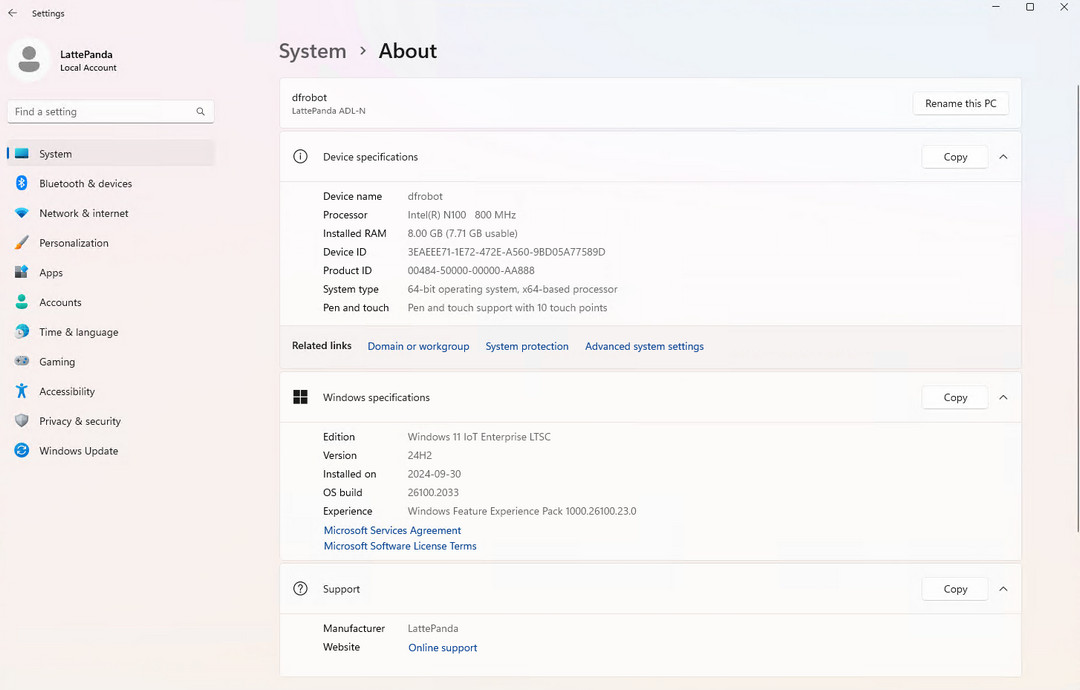This screenshot has height=690, width=1080.
Task: Copy the Device specifications
Action: [954, 157]
